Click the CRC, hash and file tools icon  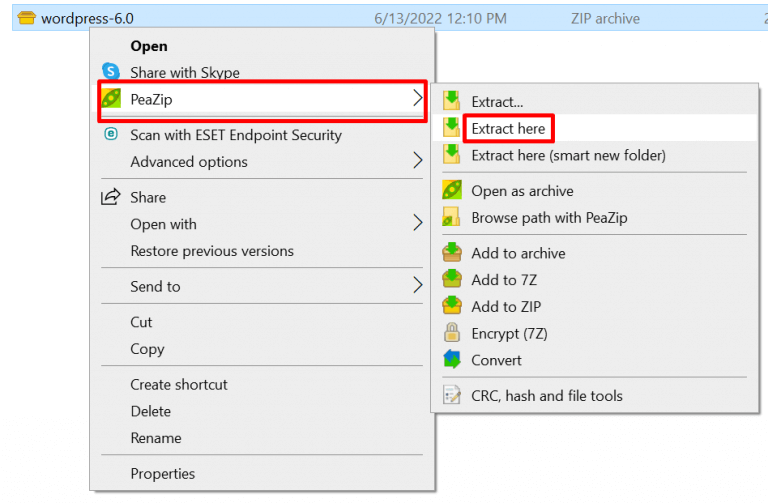point(453,396)
